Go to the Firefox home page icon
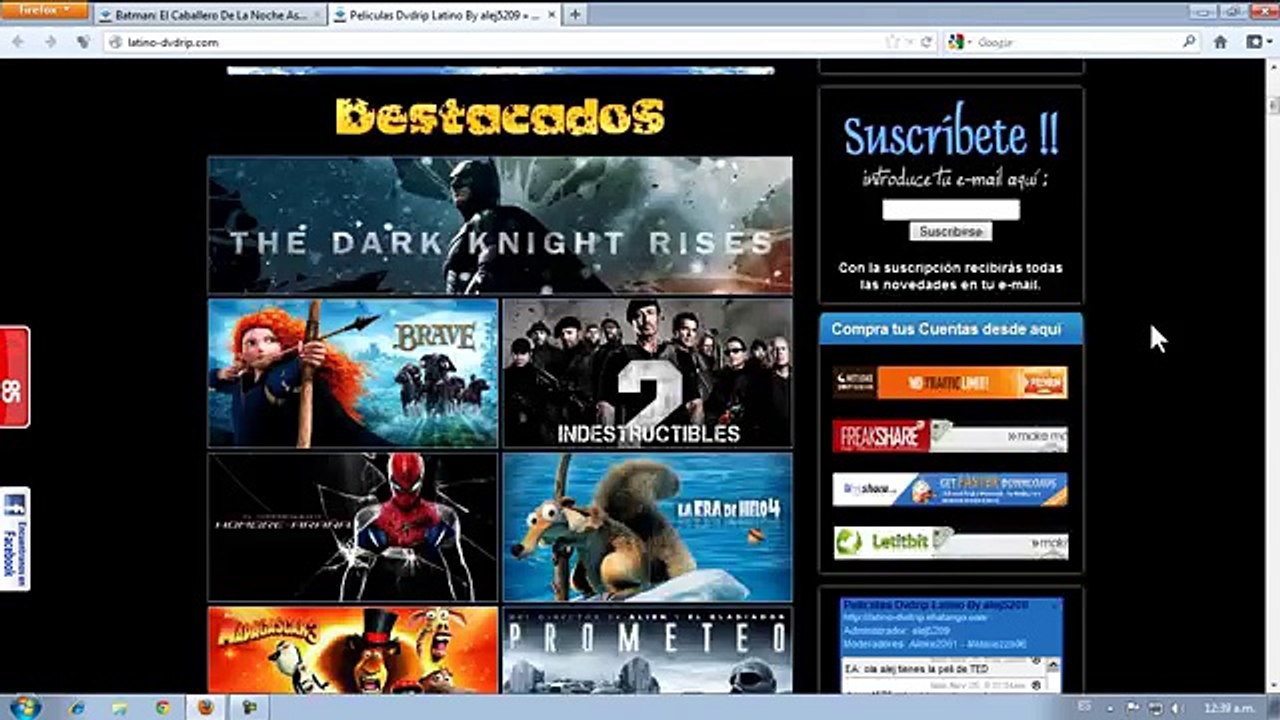This screenshot has height=720, width=1280. click(1220, 42)
